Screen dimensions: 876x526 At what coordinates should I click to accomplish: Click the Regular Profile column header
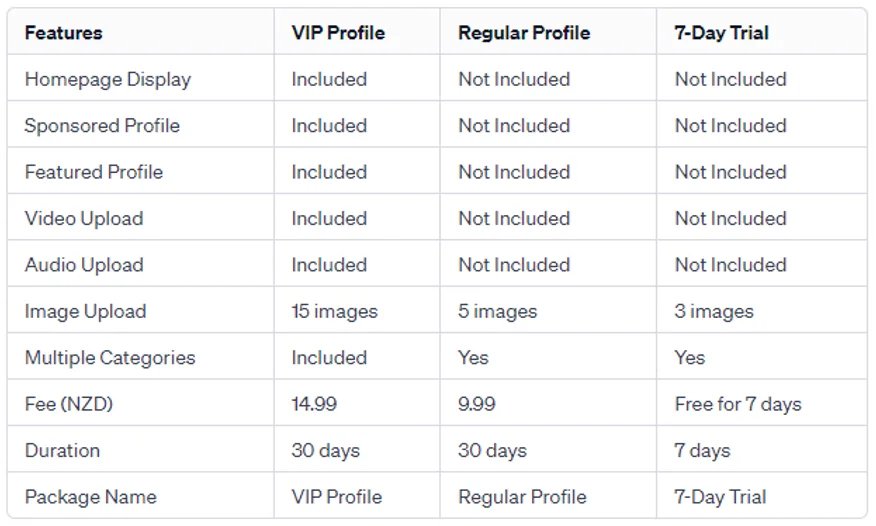tap(524, 33)
